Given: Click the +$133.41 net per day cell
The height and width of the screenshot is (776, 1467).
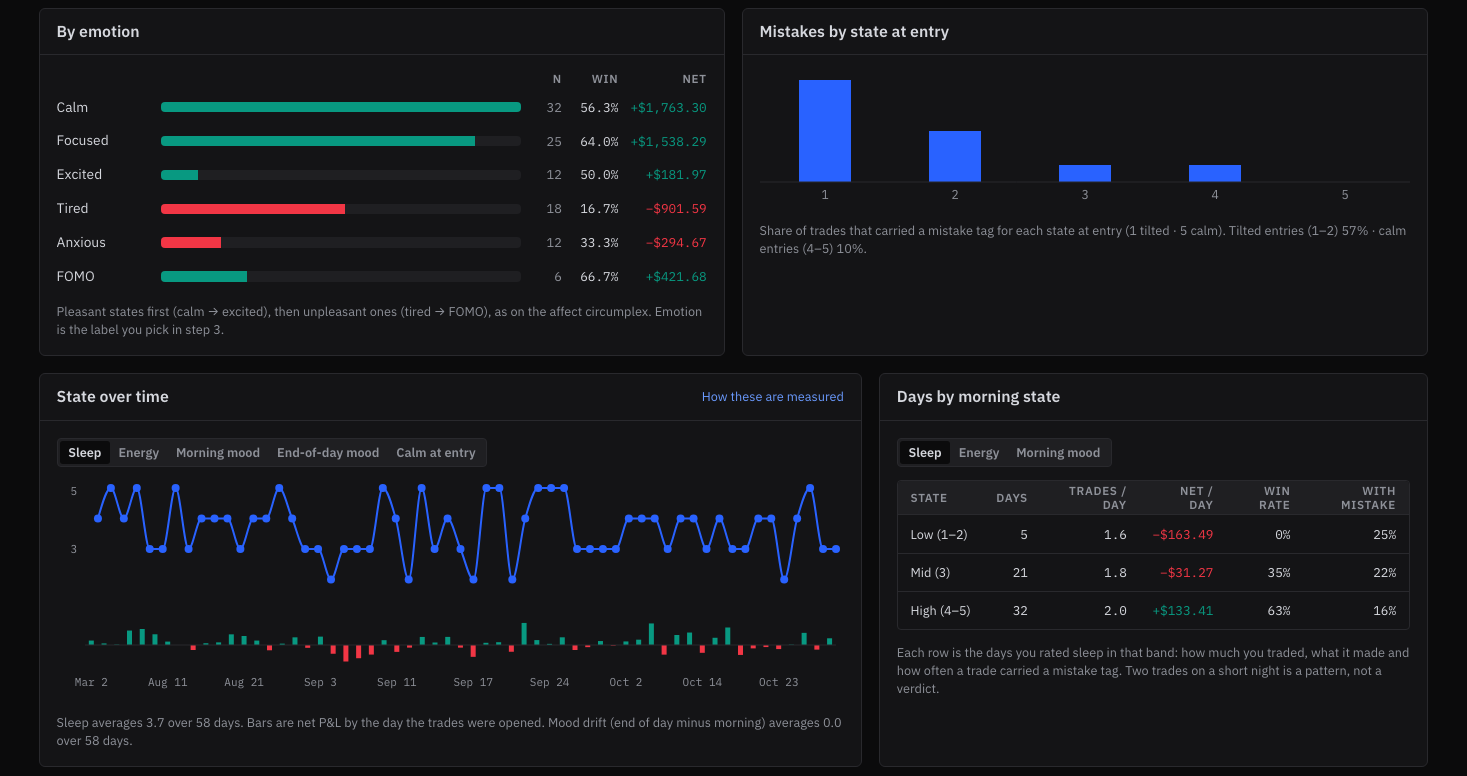Looking at the screenshot, I should pyautogui.click(x=1182, y=611).
